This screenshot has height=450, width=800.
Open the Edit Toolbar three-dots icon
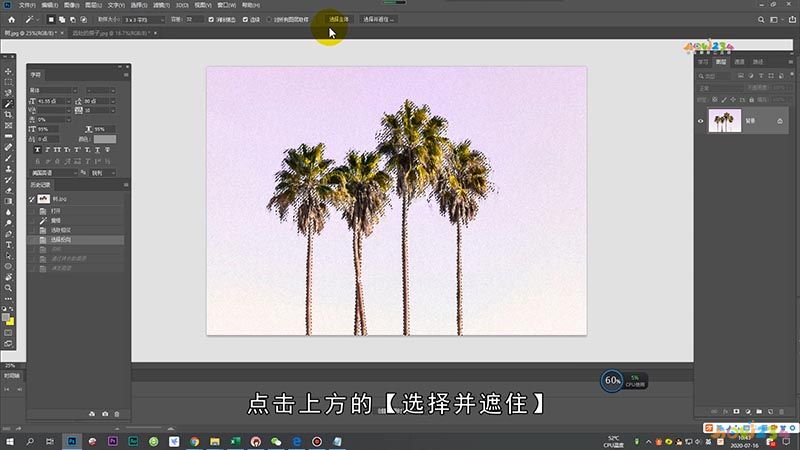click(x=8, y=298)
